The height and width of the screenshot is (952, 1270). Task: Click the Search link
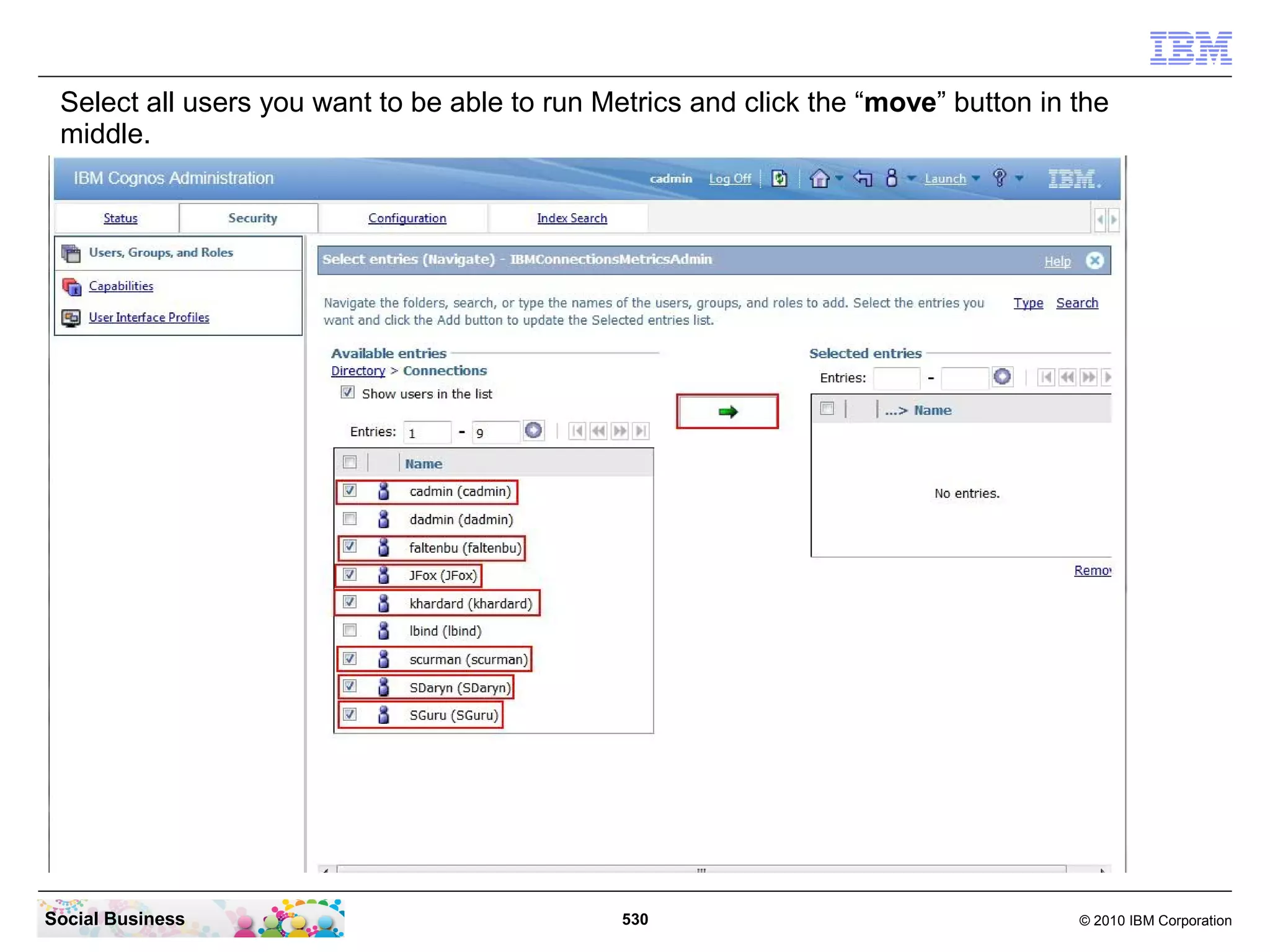(1077, 303)
